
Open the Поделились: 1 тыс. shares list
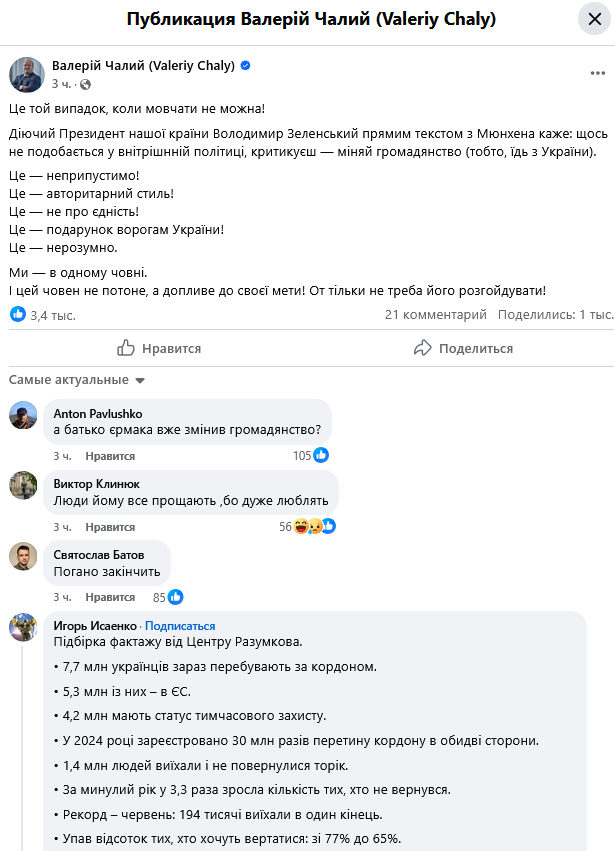[x=555, y=314]
